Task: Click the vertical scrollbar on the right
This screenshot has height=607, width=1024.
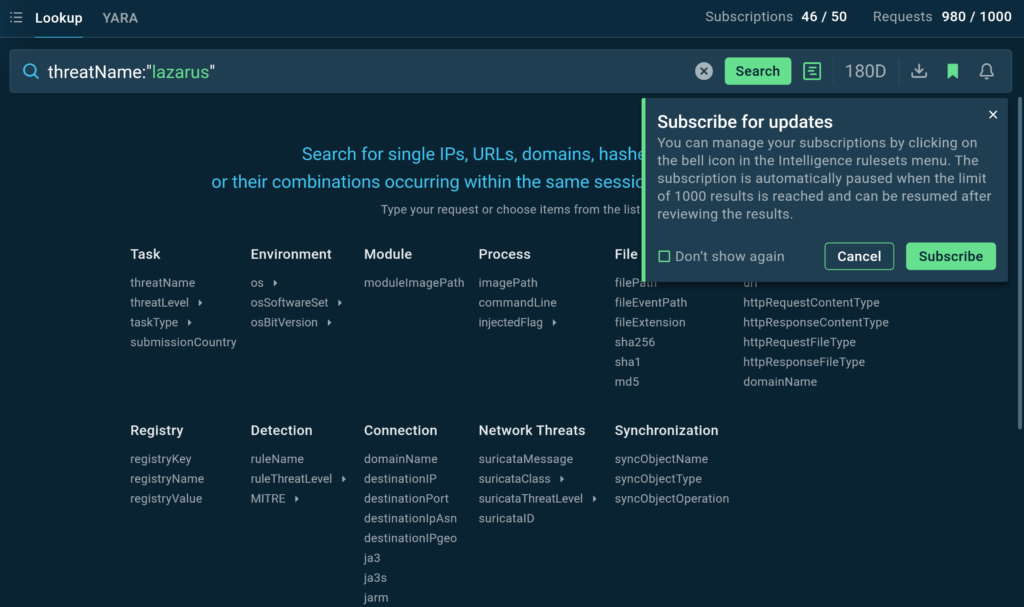Action: [x=1019, y=260]
